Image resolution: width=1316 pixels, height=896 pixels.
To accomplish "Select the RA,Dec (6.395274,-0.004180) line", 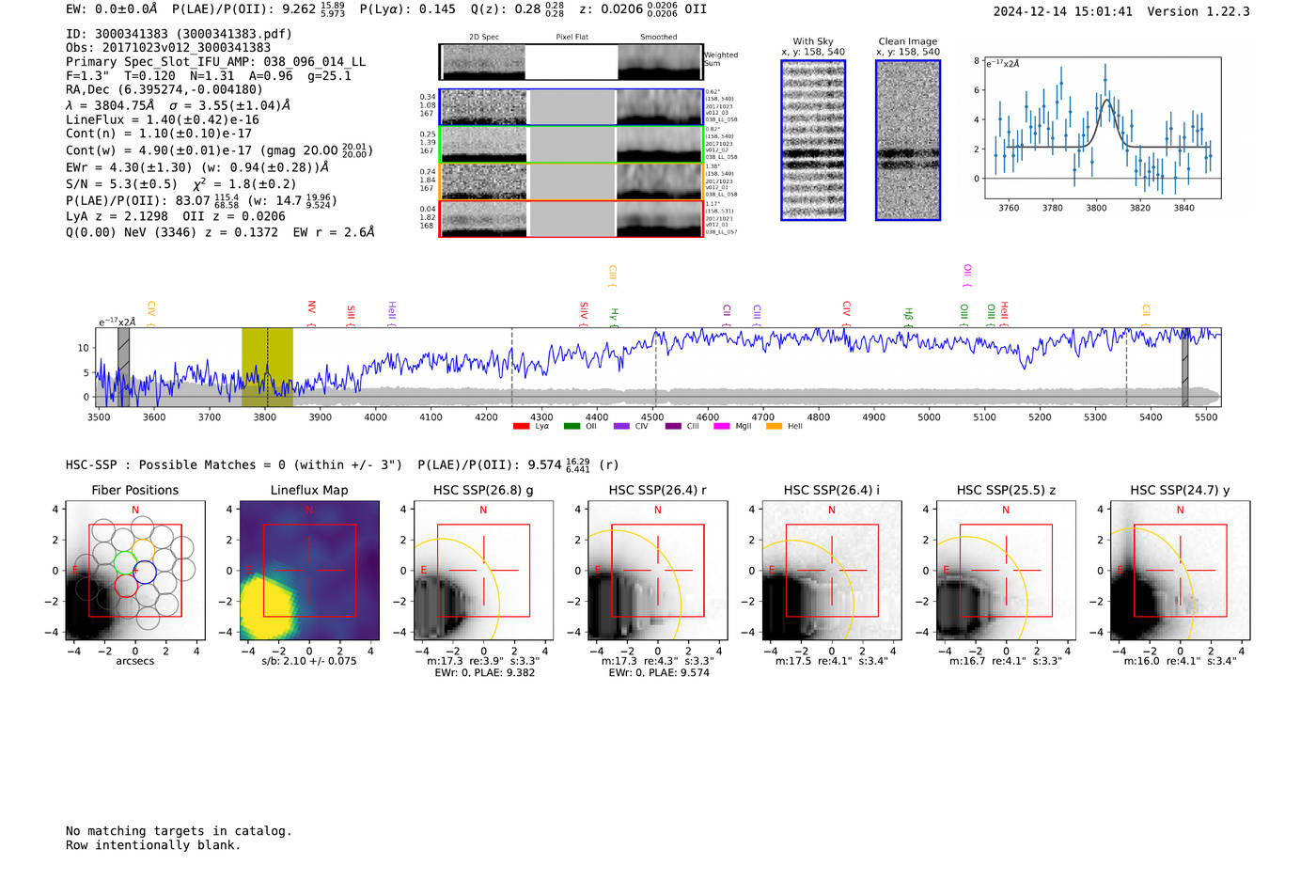I will (164, 90).
